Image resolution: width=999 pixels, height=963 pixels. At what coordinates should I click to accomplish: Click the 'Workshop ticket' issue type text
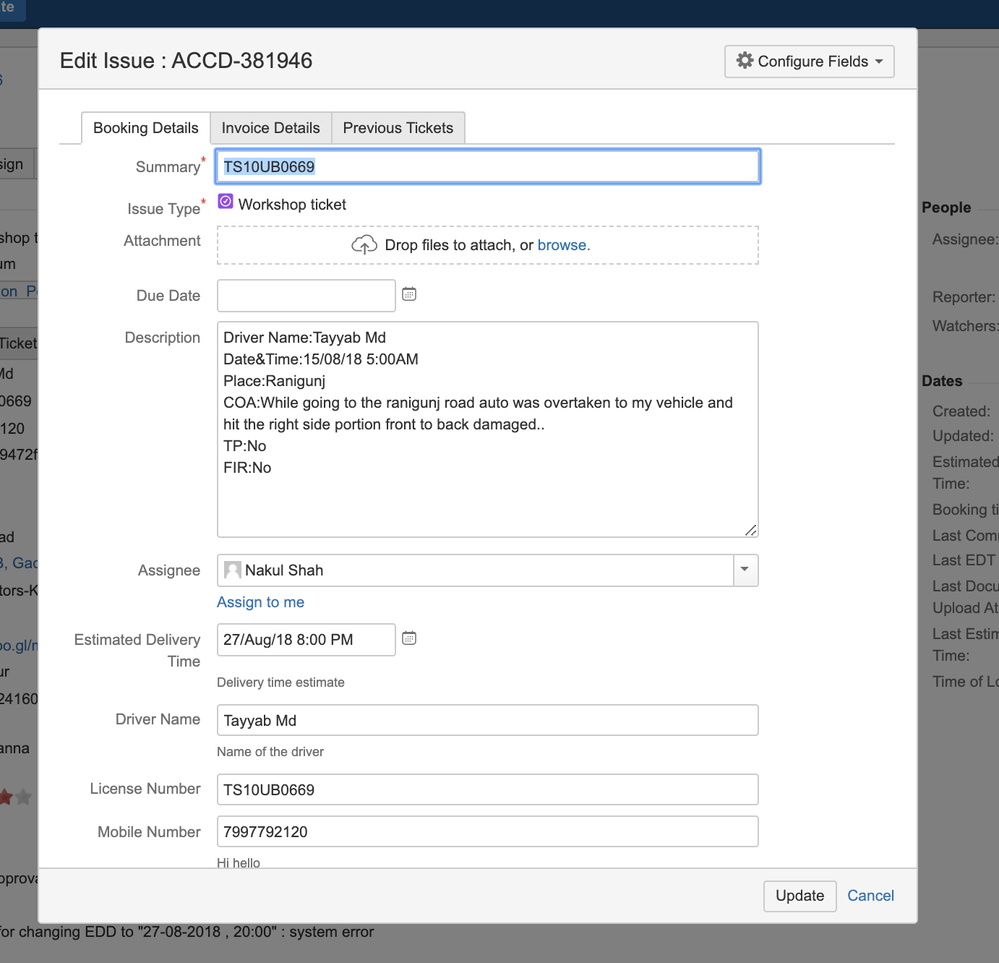tap(292, 205)
